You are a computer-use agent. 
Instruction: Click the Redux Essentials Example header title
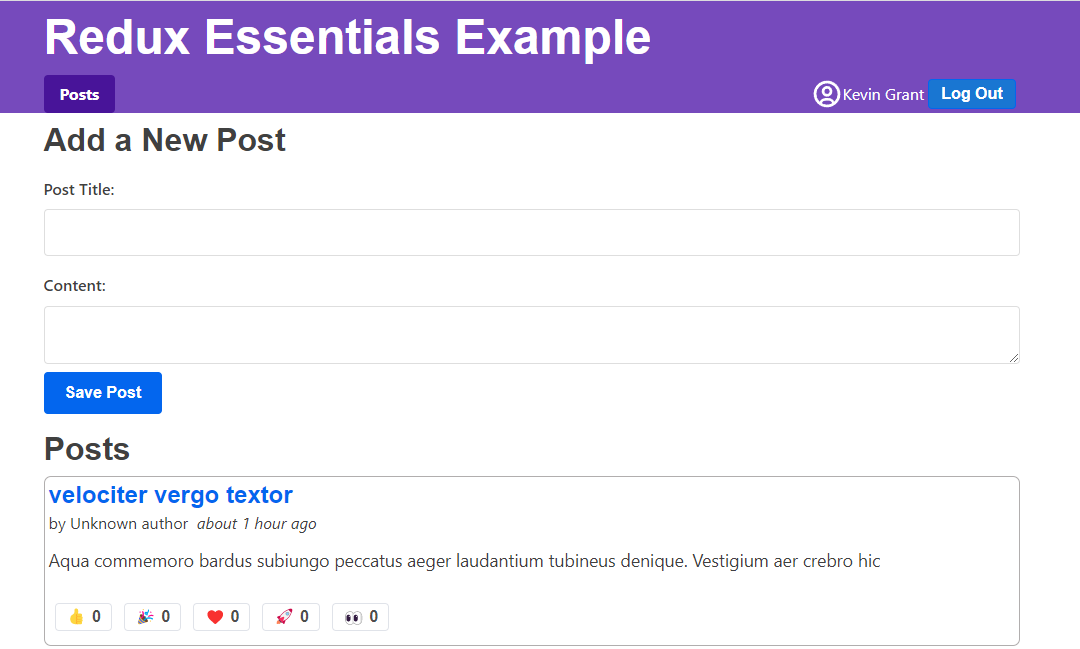pos(346,37)
